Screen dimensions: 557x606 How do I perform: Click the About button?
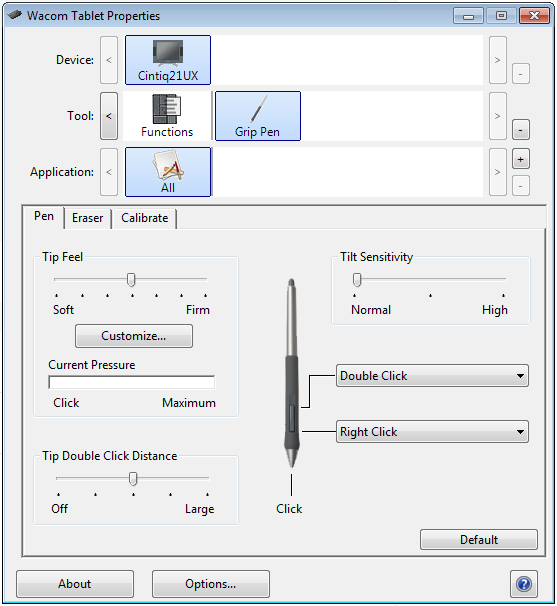(75, 584)
